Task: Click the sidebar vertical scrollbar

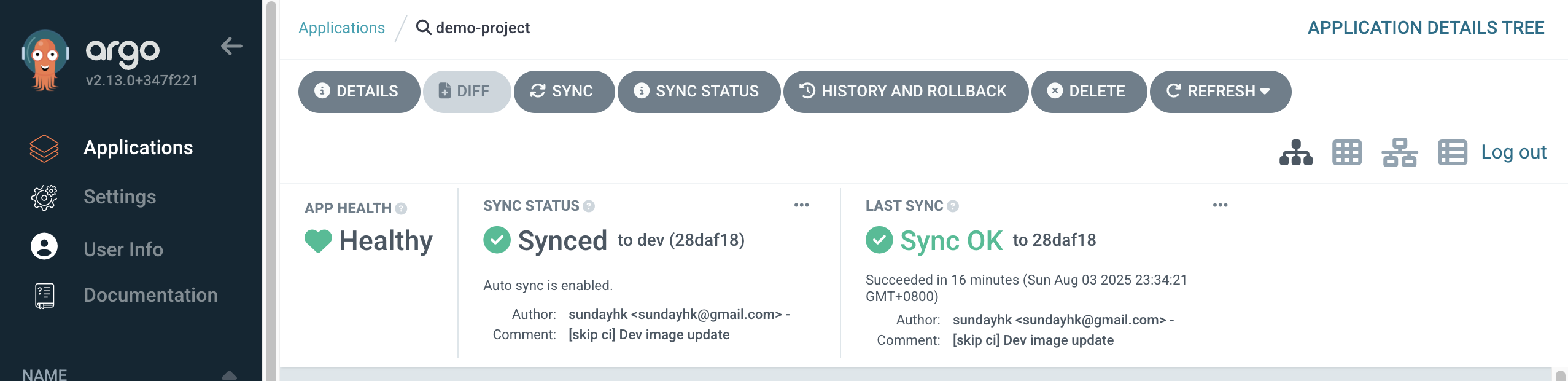Action: click(271, 190)
